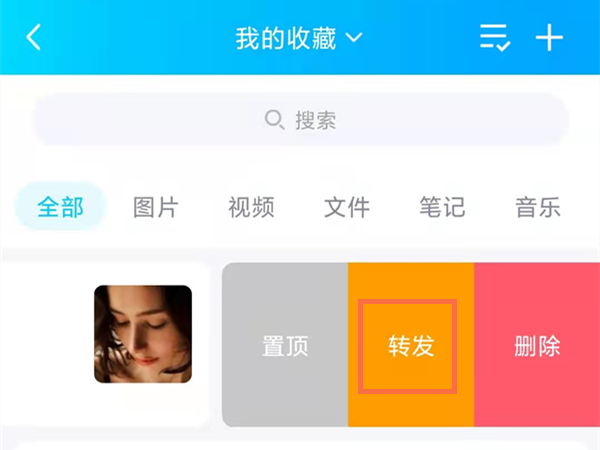Open the woman portrait thumbnail
This screenshot has height=450, width=600.
143,334
